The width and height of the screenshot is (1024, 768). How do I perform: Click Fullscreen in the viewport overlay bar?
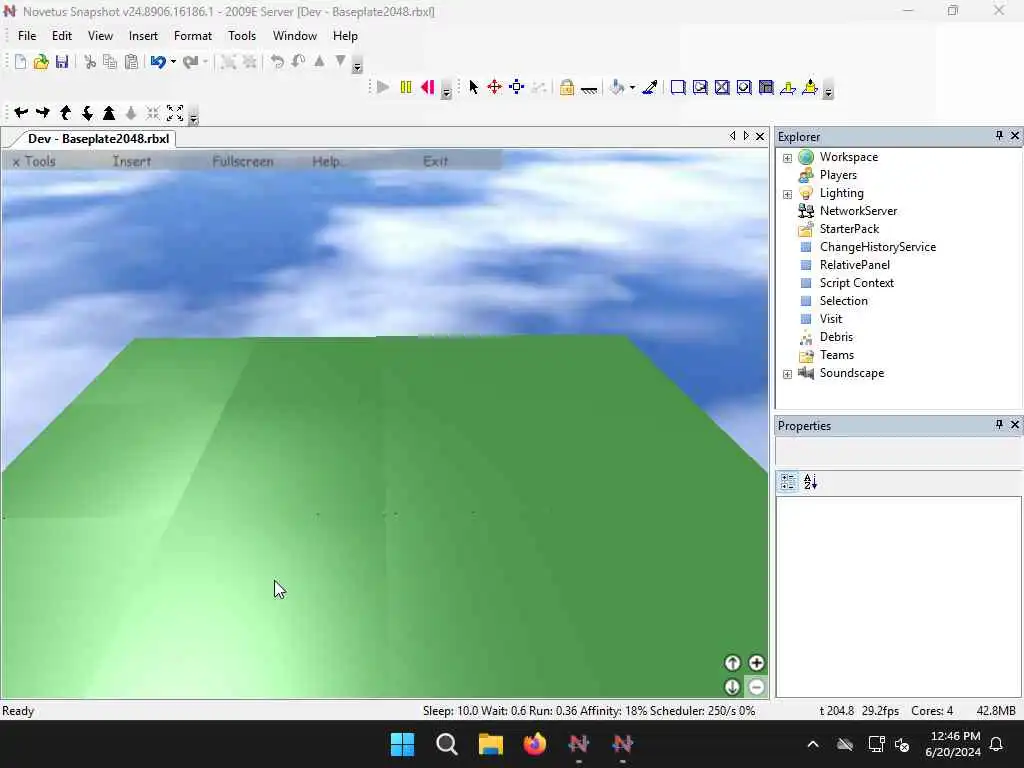[x=243, y=161]
